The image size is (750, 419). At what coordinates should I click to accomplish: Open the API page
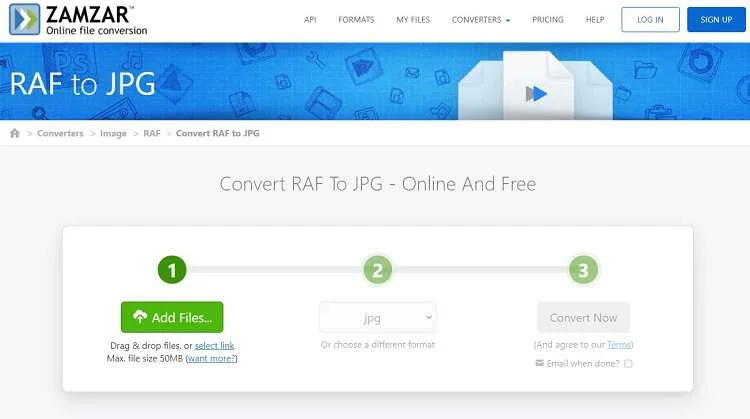coord(310,20)
